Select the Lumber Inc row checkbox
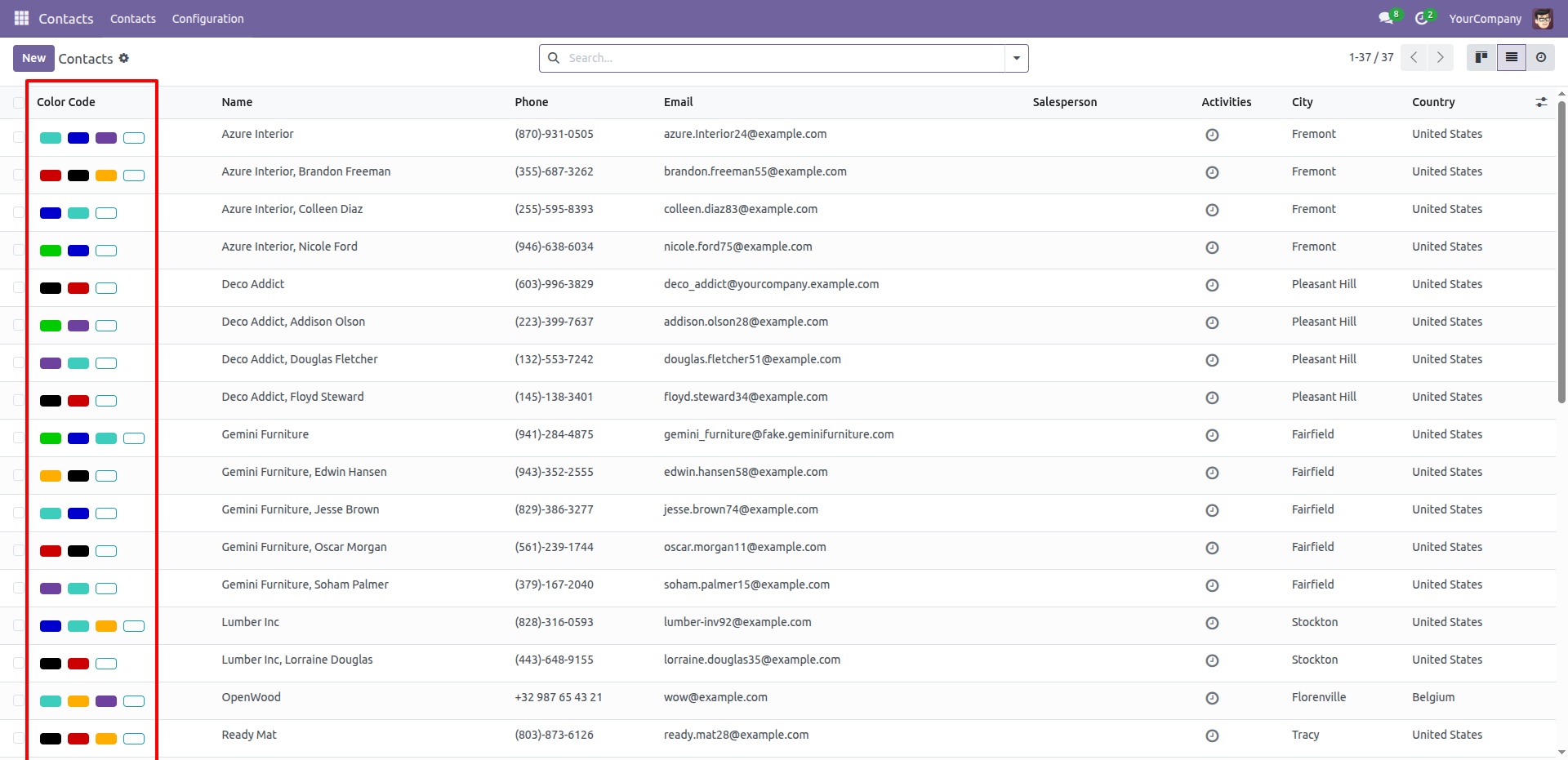 19,625
